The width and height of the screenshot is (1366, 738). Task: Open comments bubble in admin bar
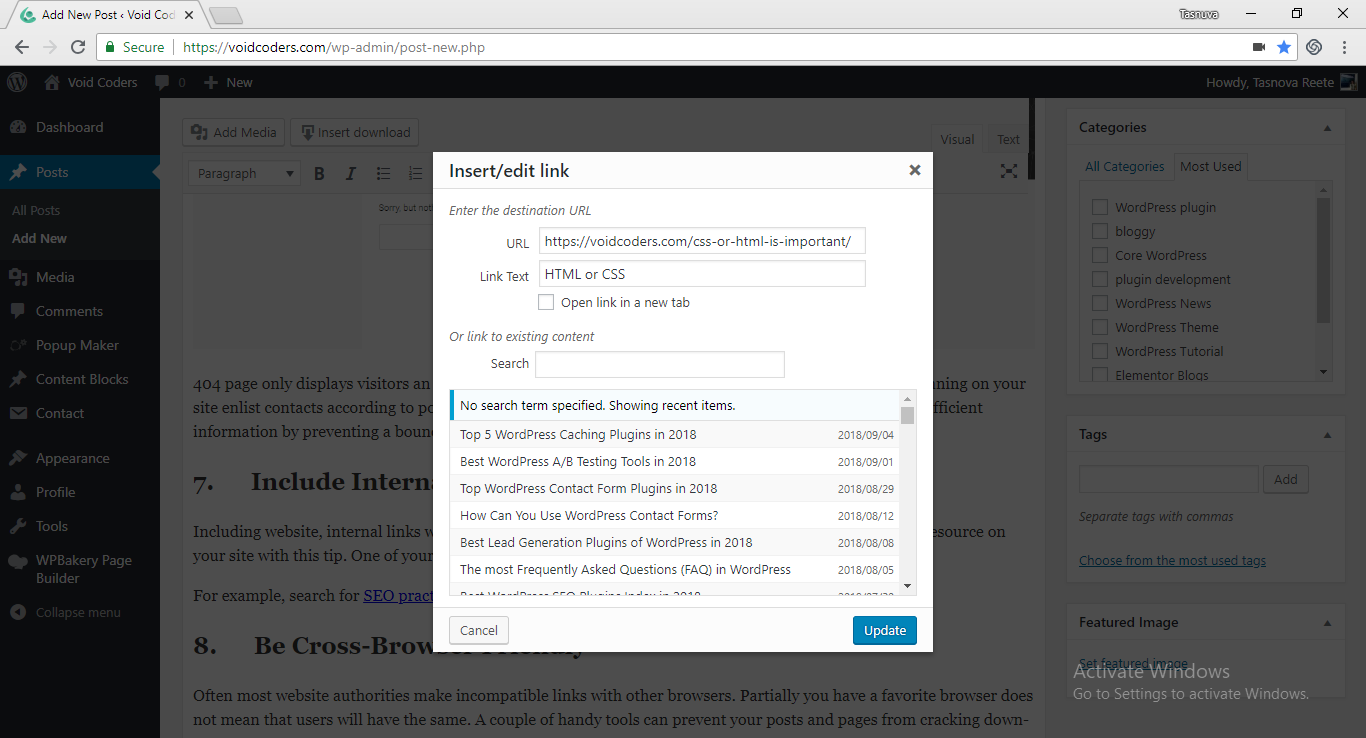point(170,82)
